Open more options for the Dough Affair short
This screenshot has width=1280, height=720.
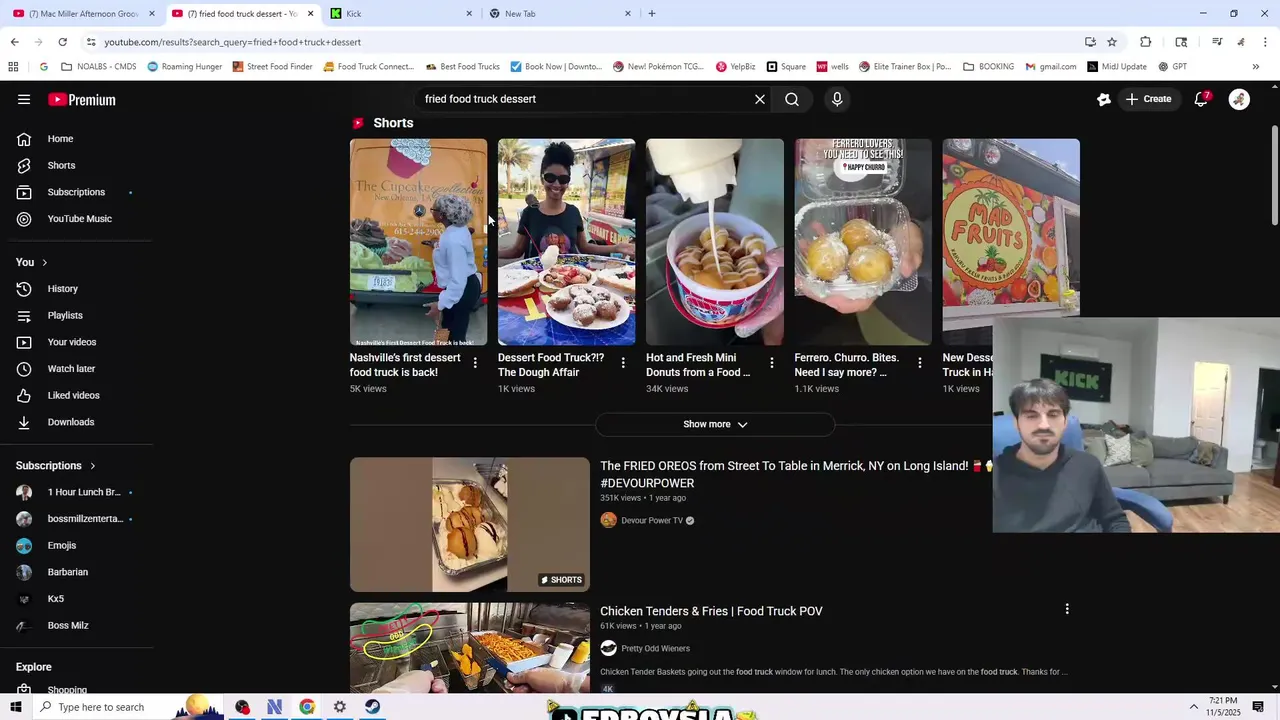[x=623, y=363]
